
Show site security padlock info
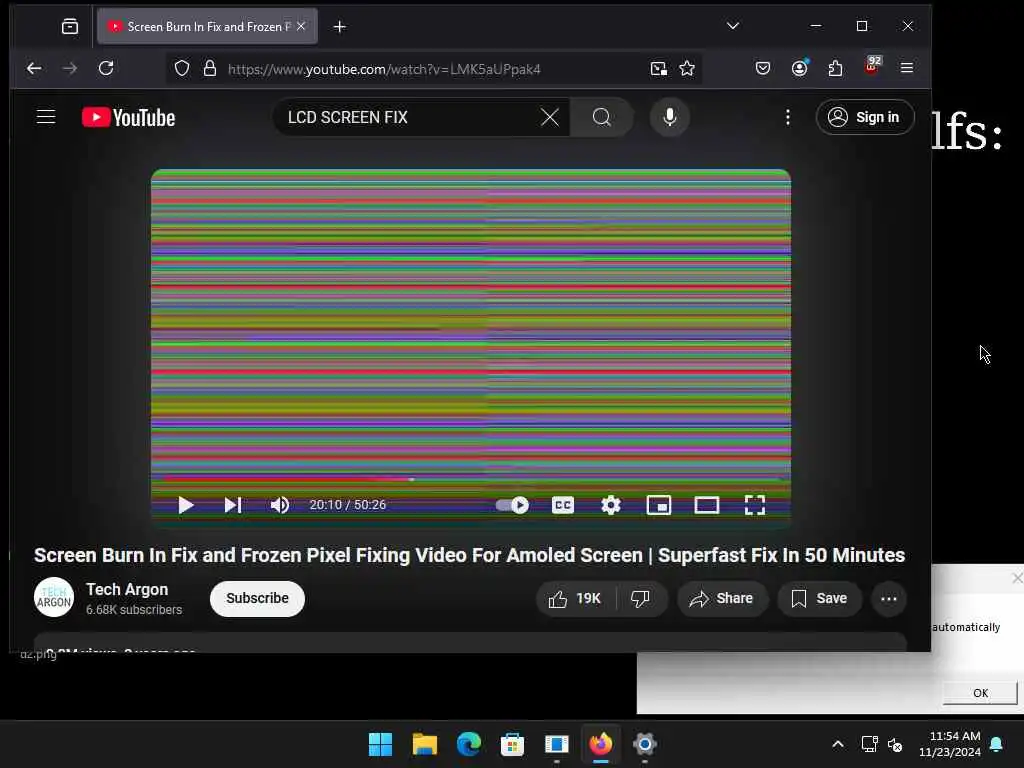pyautogui.click(x=210, y=69)
